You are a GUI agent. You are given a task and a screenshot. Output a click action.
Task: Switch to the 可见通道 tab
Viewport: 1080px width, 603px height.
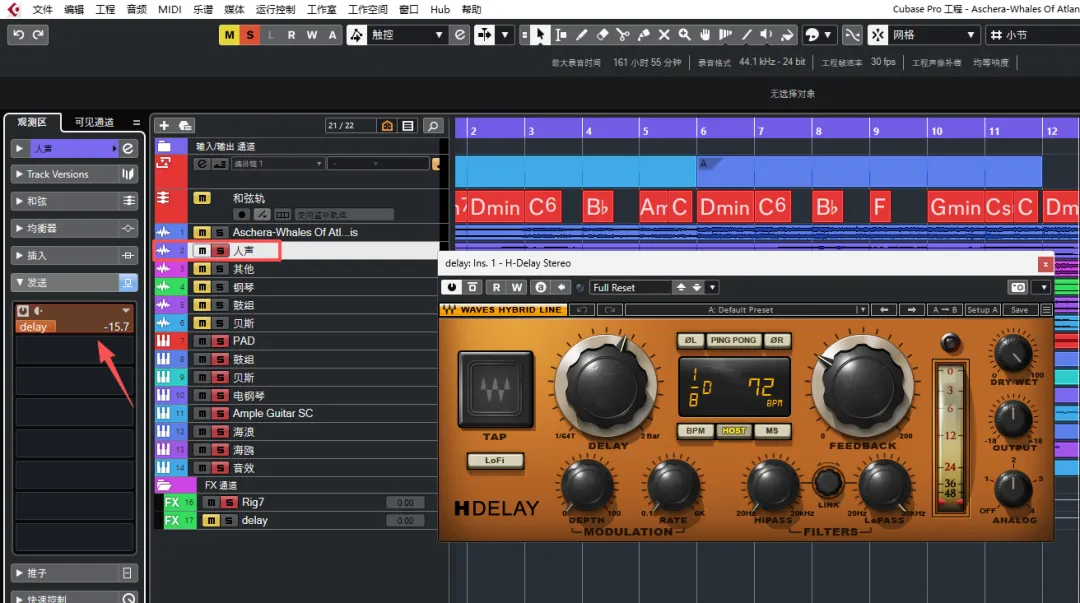tap(94, 122)
